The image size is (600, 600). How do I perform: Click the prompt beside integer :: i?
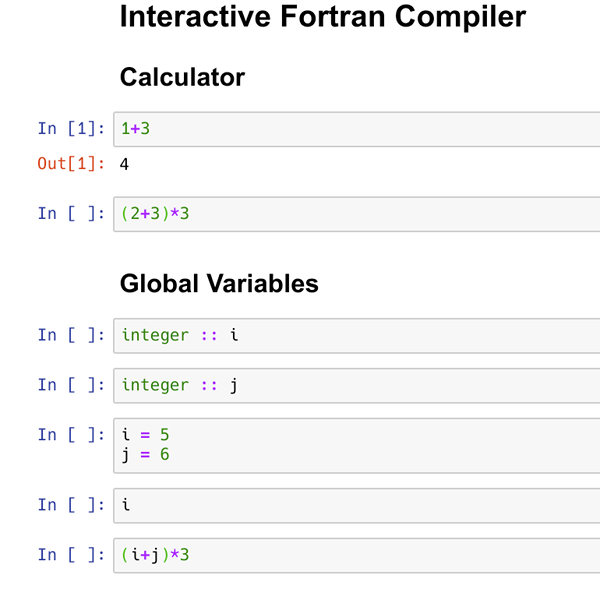(71, 335)
